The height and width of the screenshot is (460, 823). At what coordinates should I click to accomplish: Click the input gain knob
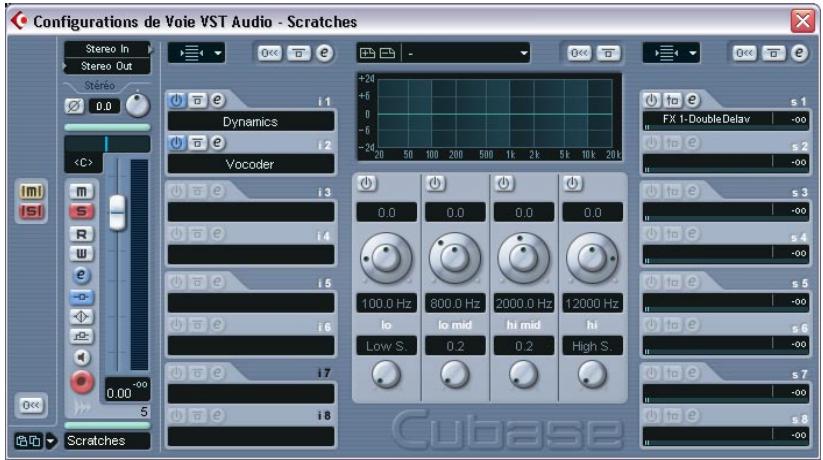click(138, 106)
